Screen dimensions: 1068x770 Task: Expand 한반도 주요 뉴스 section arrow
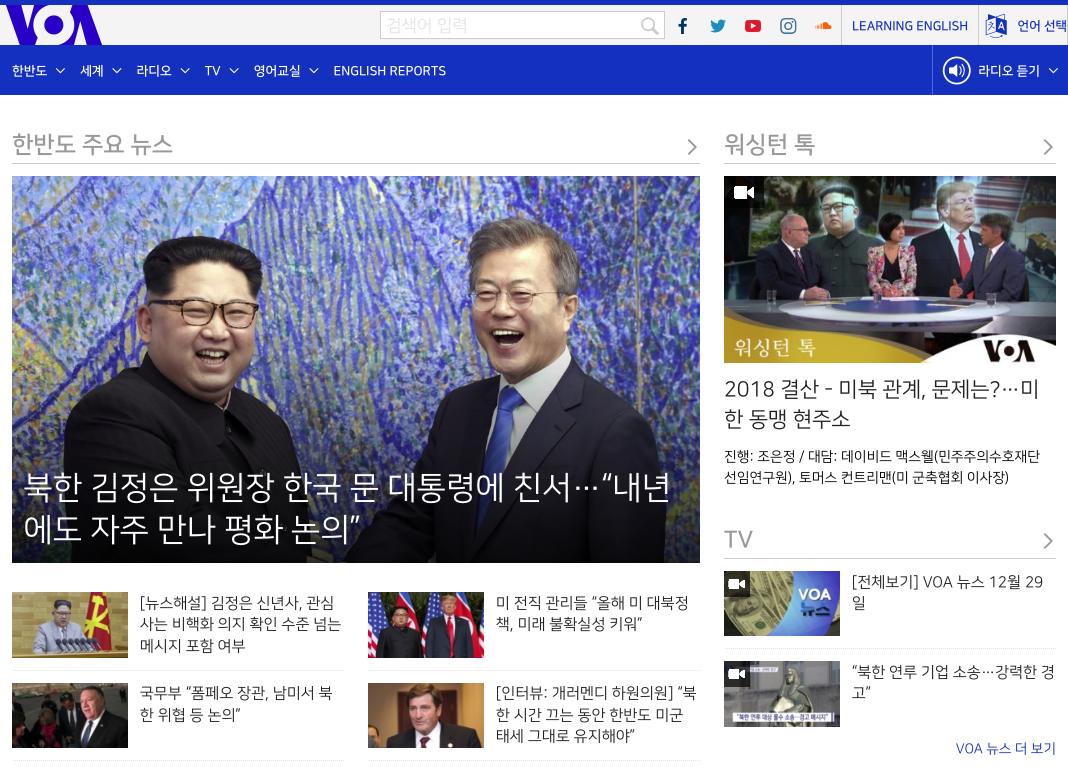click(692, 147)
